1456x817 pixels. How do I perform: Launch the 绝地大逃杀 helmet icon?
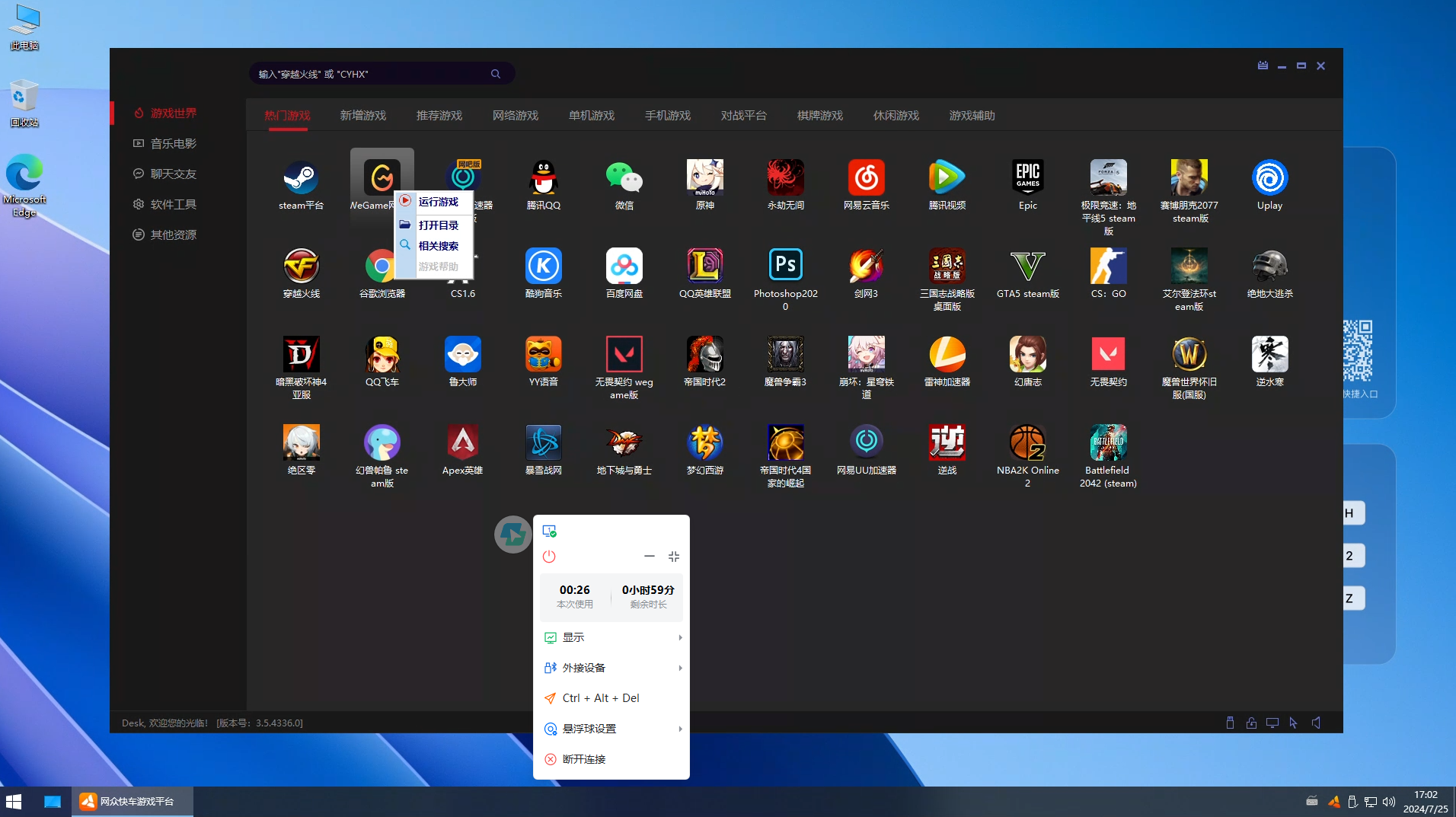click(x=1269, y=266)
